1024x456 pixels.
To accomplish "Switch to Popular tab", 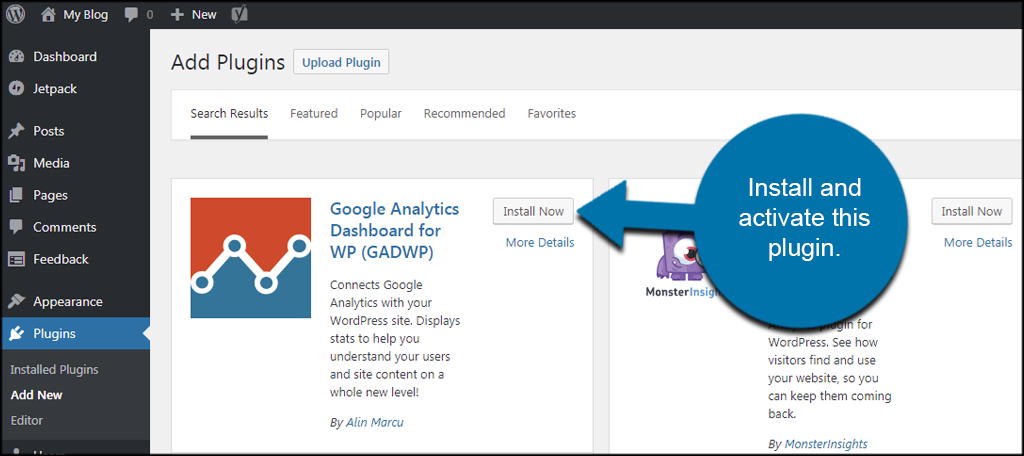I will point(381,114).
